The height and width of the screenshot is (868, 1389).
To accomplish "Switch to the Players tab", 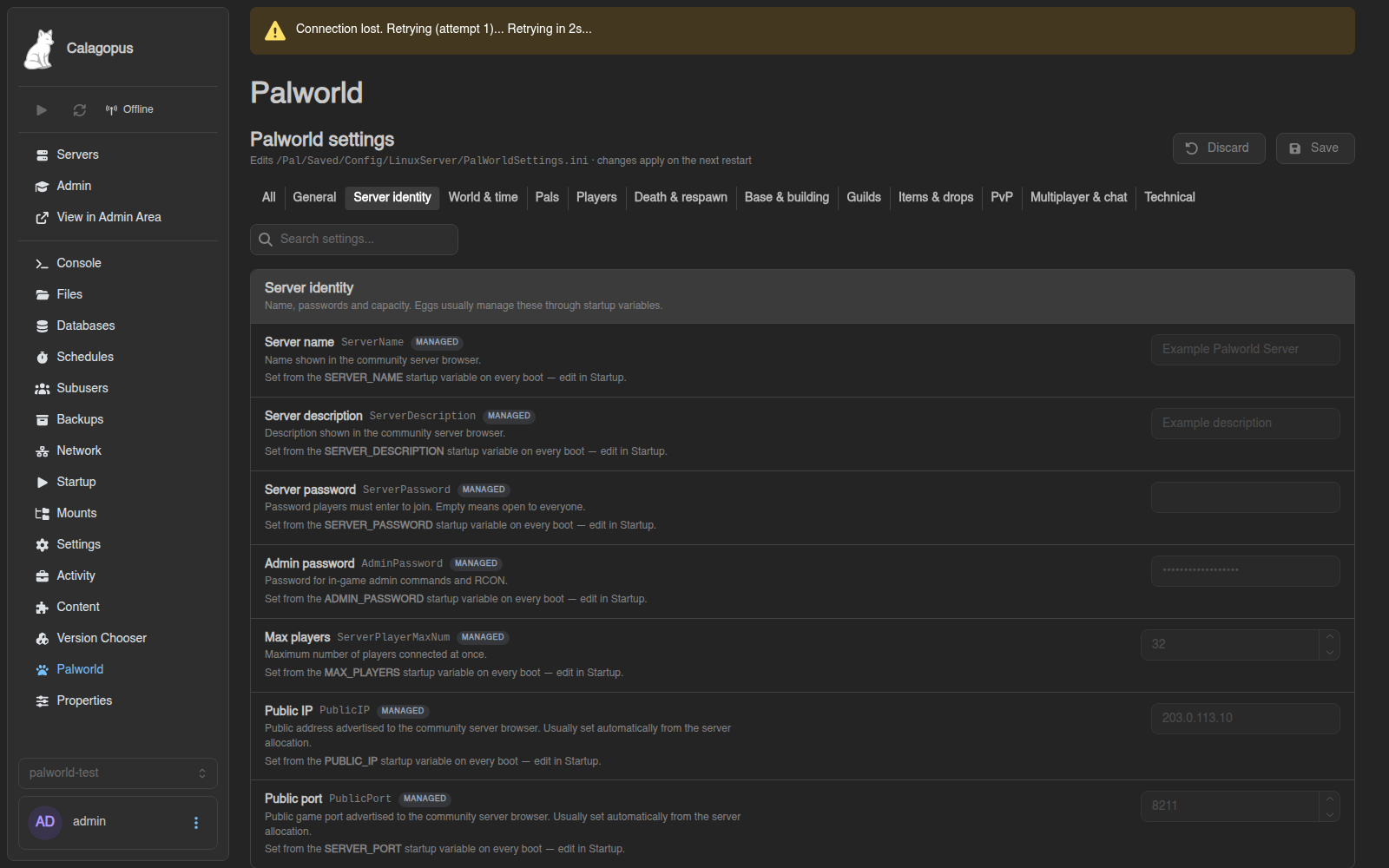I will click(596, 197).
